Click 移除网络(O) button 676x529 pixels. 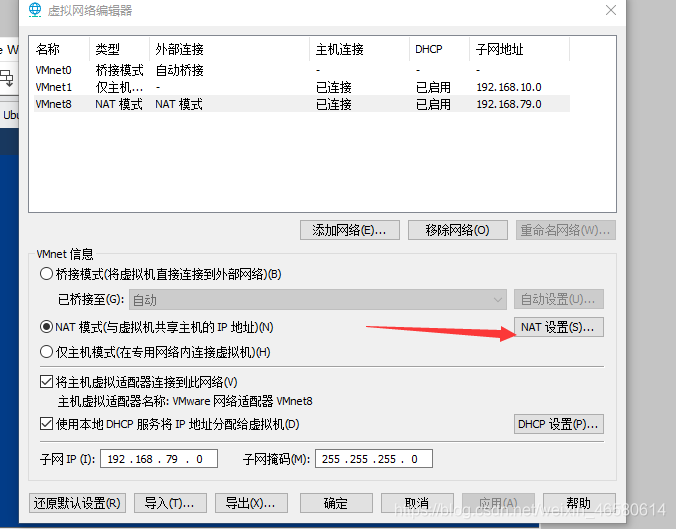457,230
